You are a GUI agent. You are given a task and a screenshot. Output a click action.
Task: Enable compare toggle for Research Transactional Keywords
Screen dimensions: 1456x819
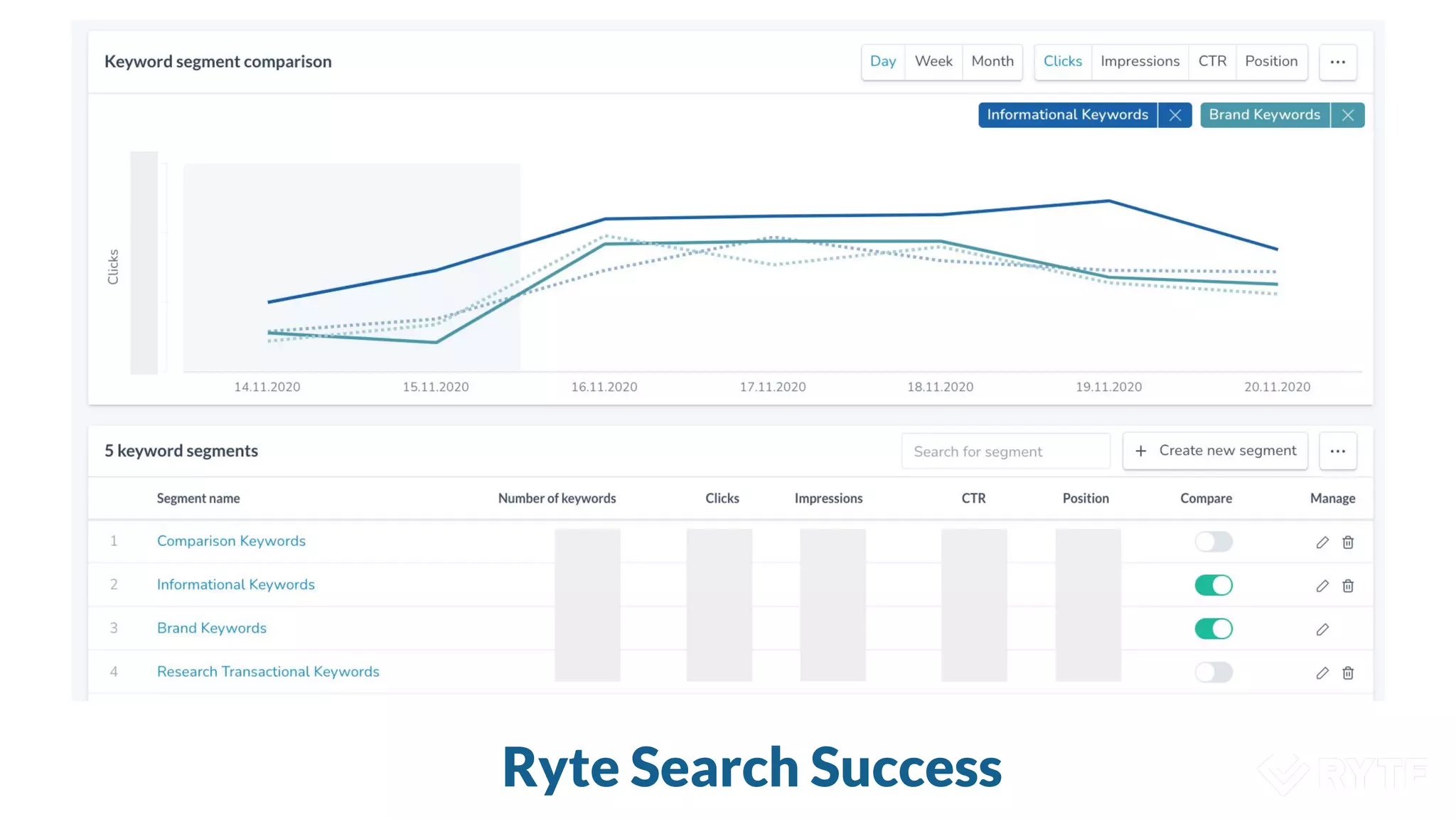coord(1214,673)
